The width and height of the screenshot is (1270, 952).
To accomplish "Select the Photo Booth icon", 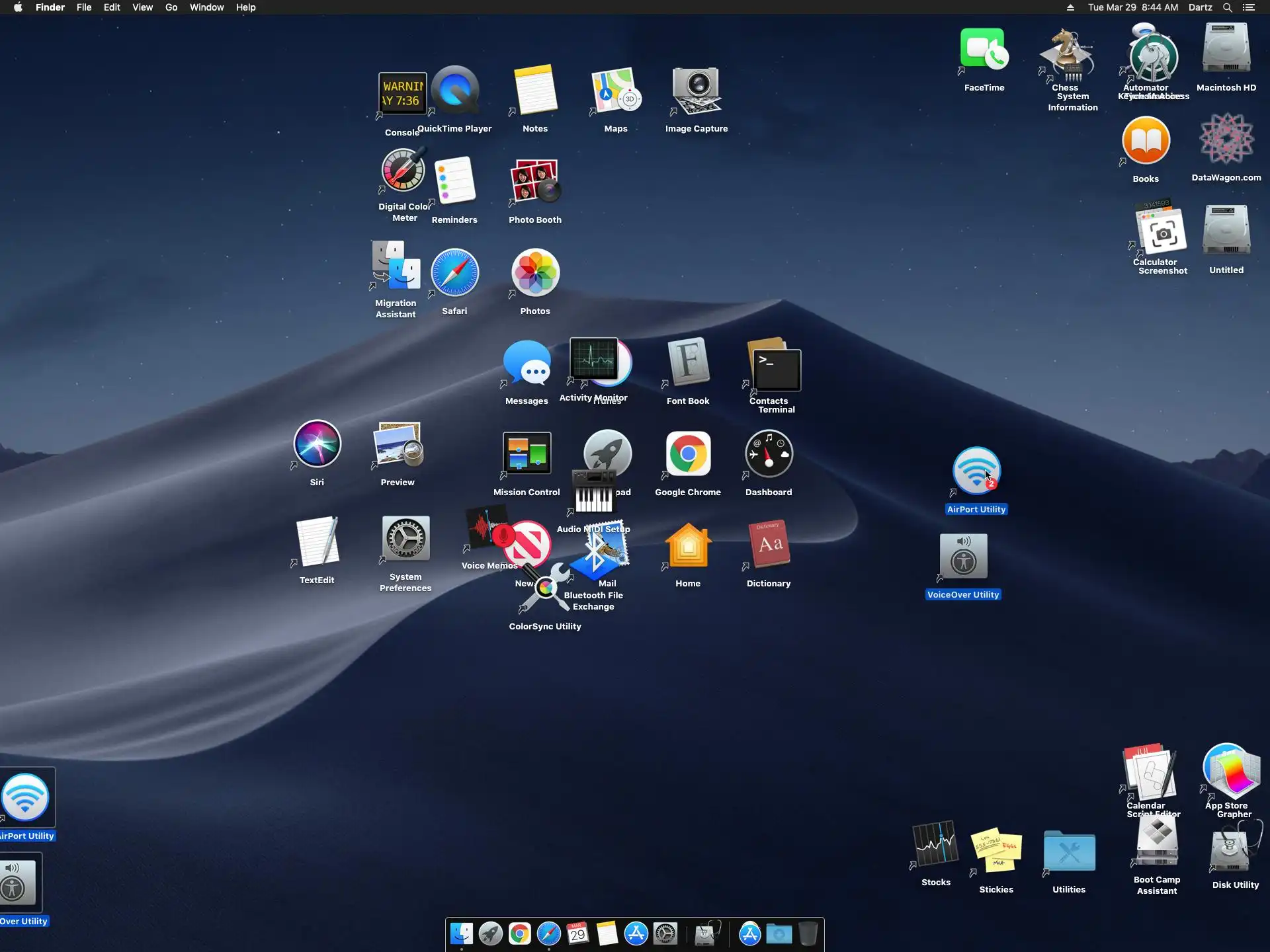I will click(x=534, y=182).
